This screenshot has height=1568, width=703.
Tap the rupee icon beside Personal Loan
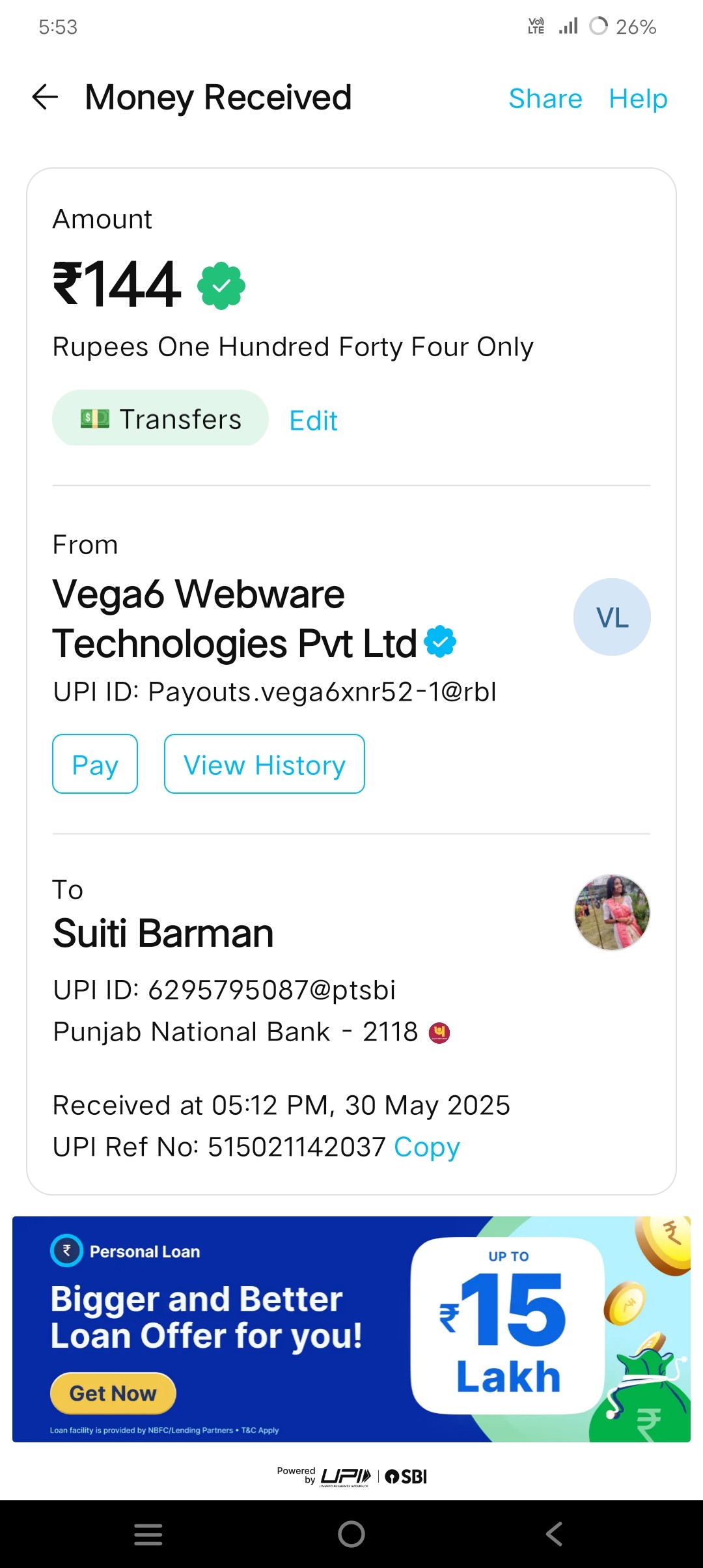tap(66, 1251)
